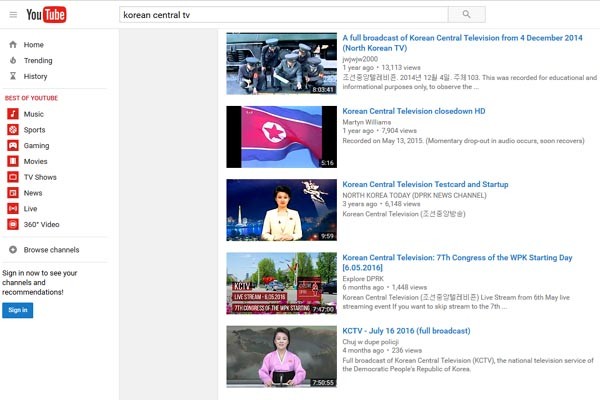Click '3 years ago • 6,148 views' text
This screenshot has width=600, height=400.
click(x=381, y=204)
